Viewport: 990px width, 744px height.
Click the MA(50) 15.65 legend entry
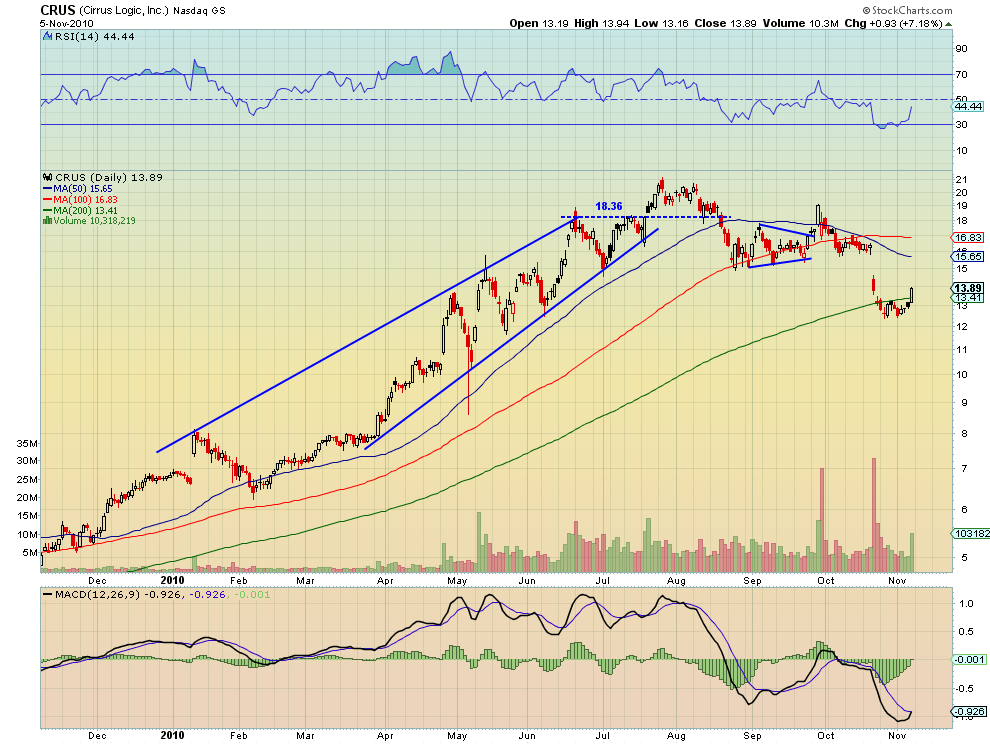pyautogui.click(x=83, y=189)
